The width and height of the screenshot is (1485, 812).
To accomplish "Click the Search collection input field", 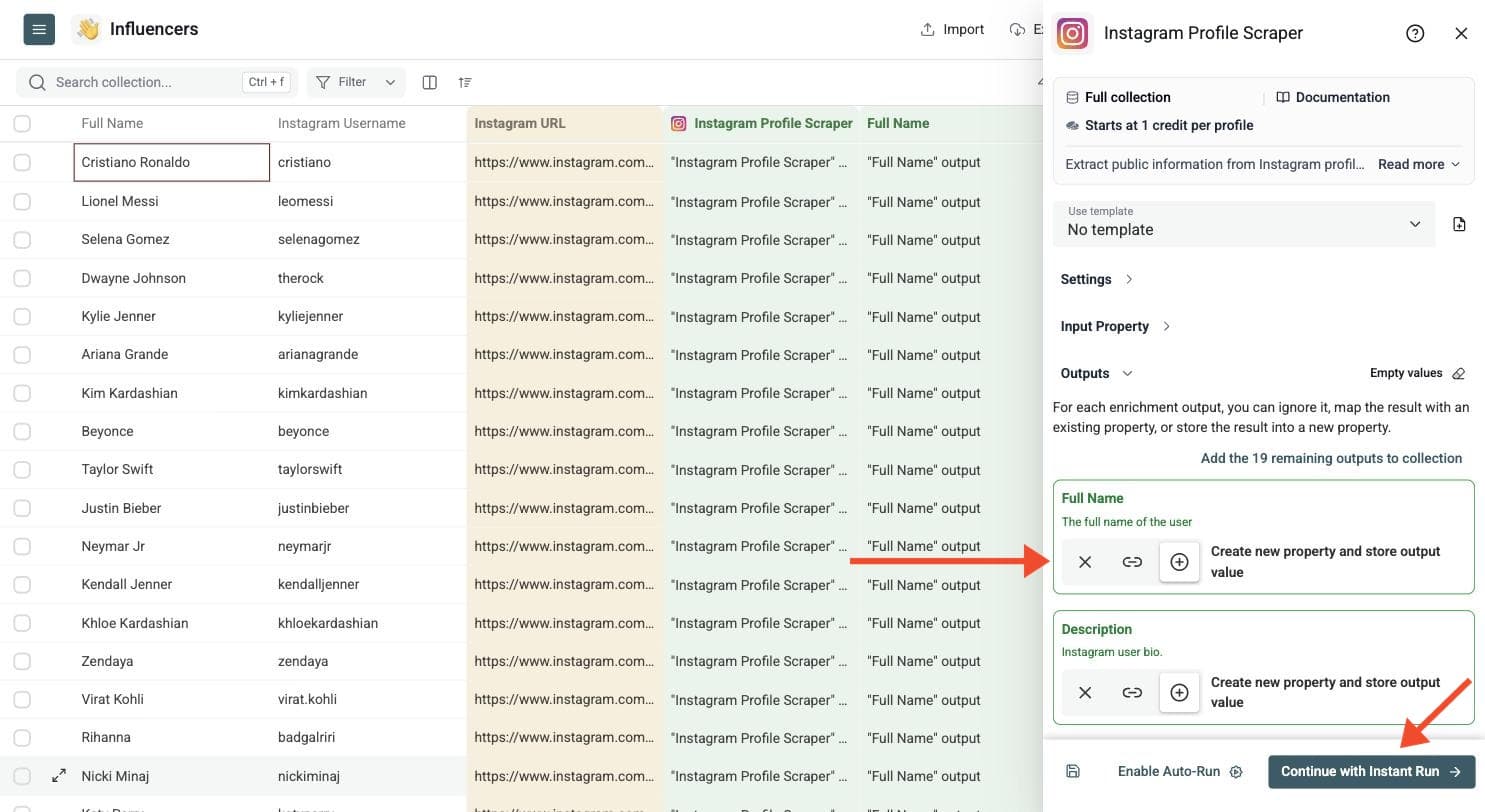I will point(157,82).
